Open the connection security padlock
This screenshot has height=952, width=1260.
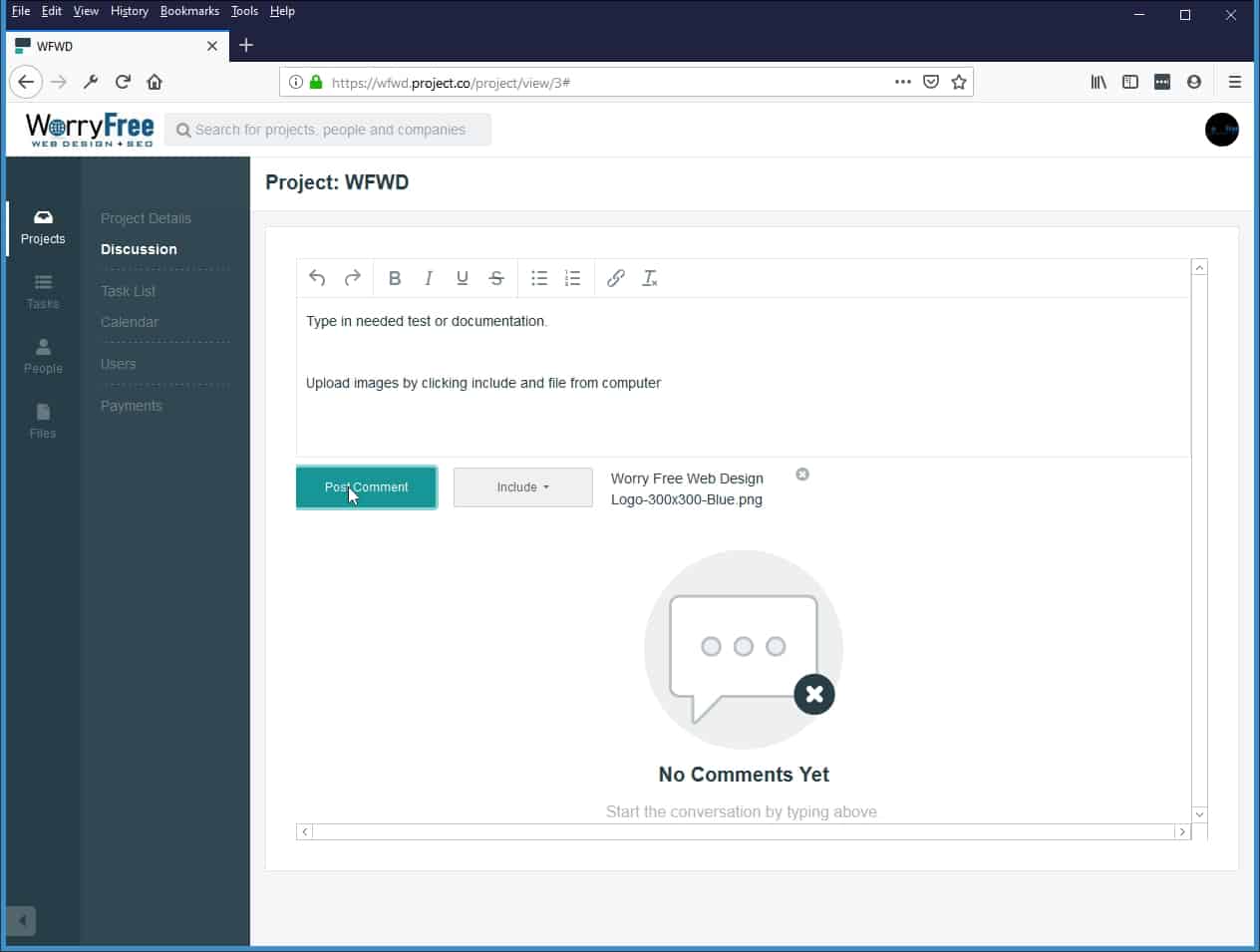(316, 82)
